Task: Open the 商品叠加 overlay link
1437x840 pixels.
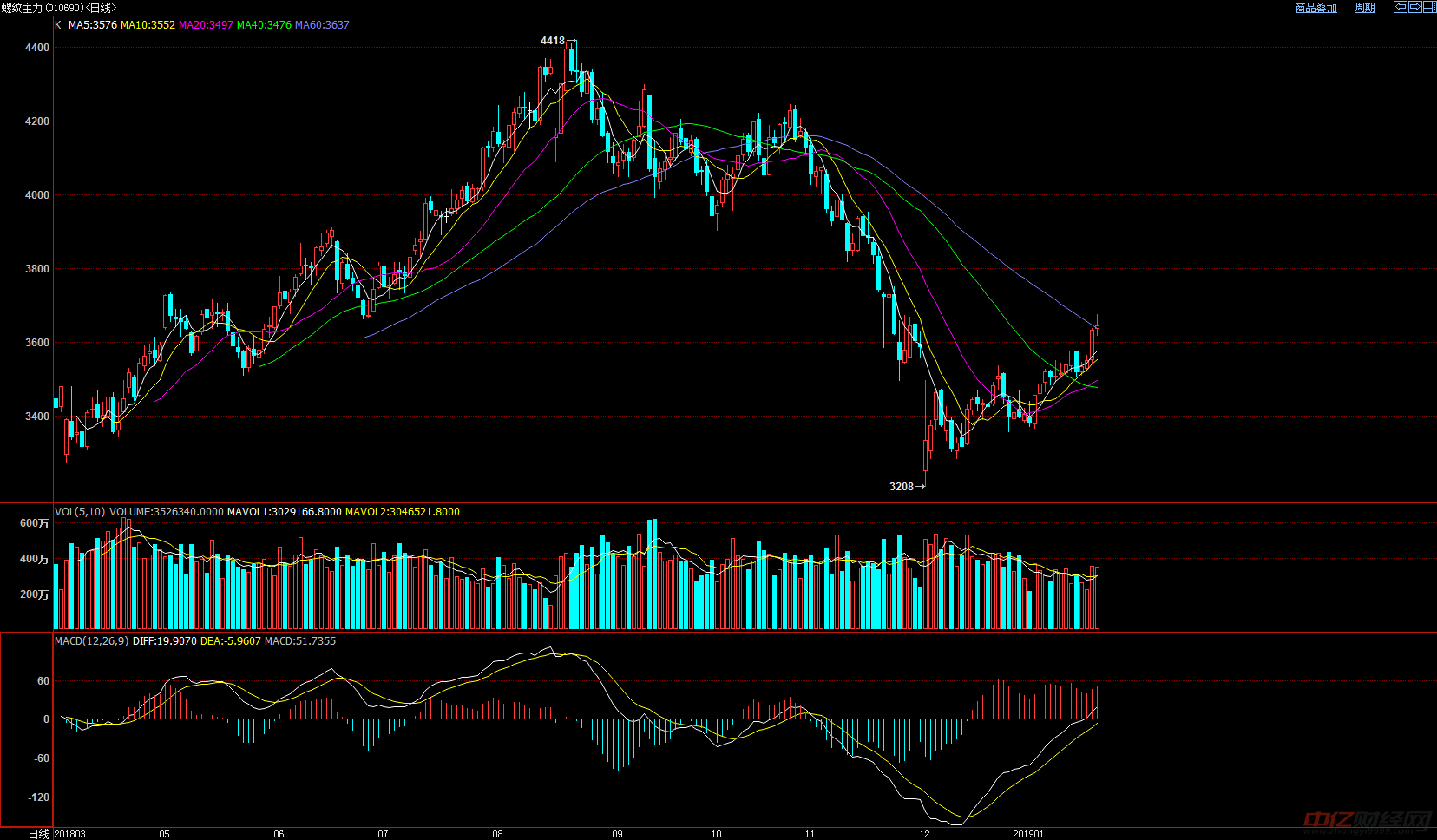Action: coord(1316,8)
